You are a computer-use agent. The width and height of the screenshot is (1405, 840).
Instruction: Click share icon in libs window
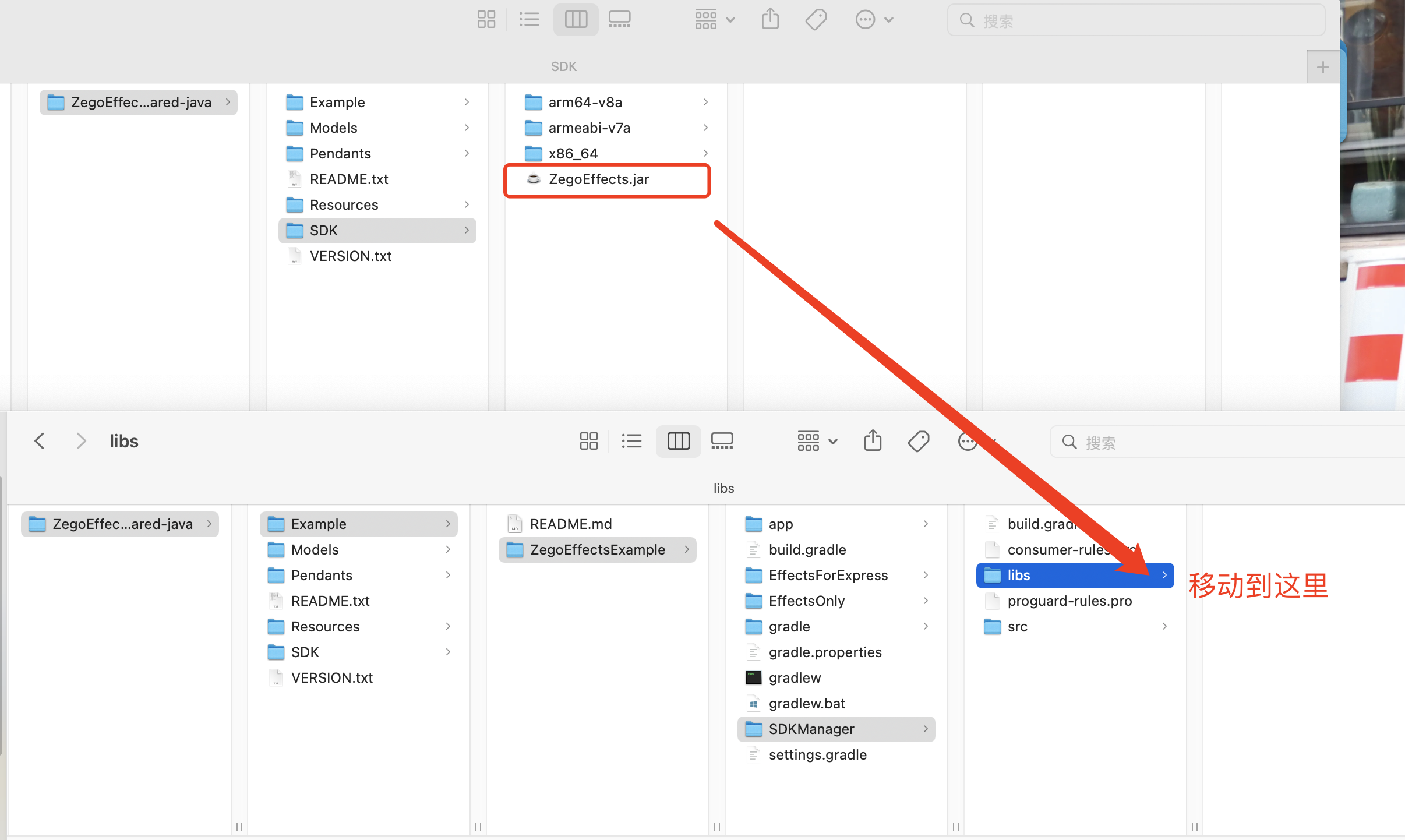tap(873, 442)
